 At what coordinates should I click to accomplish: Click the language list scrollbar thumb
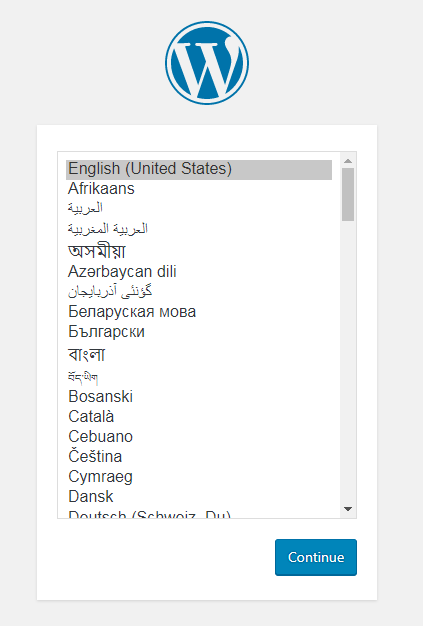pyautogui.click(x=348, y=194)
